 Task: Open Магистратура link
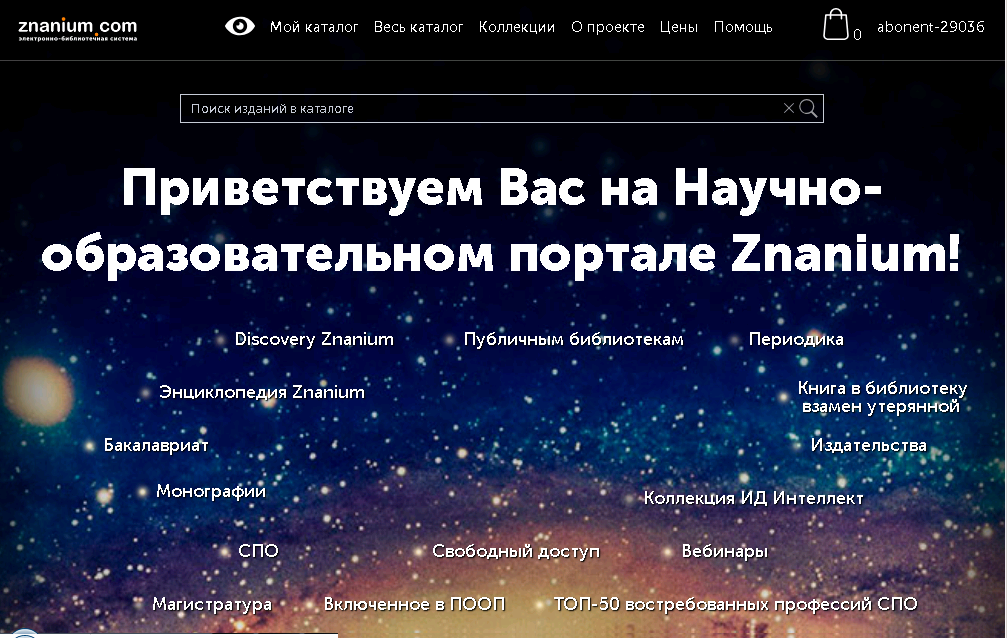[212, 605]
